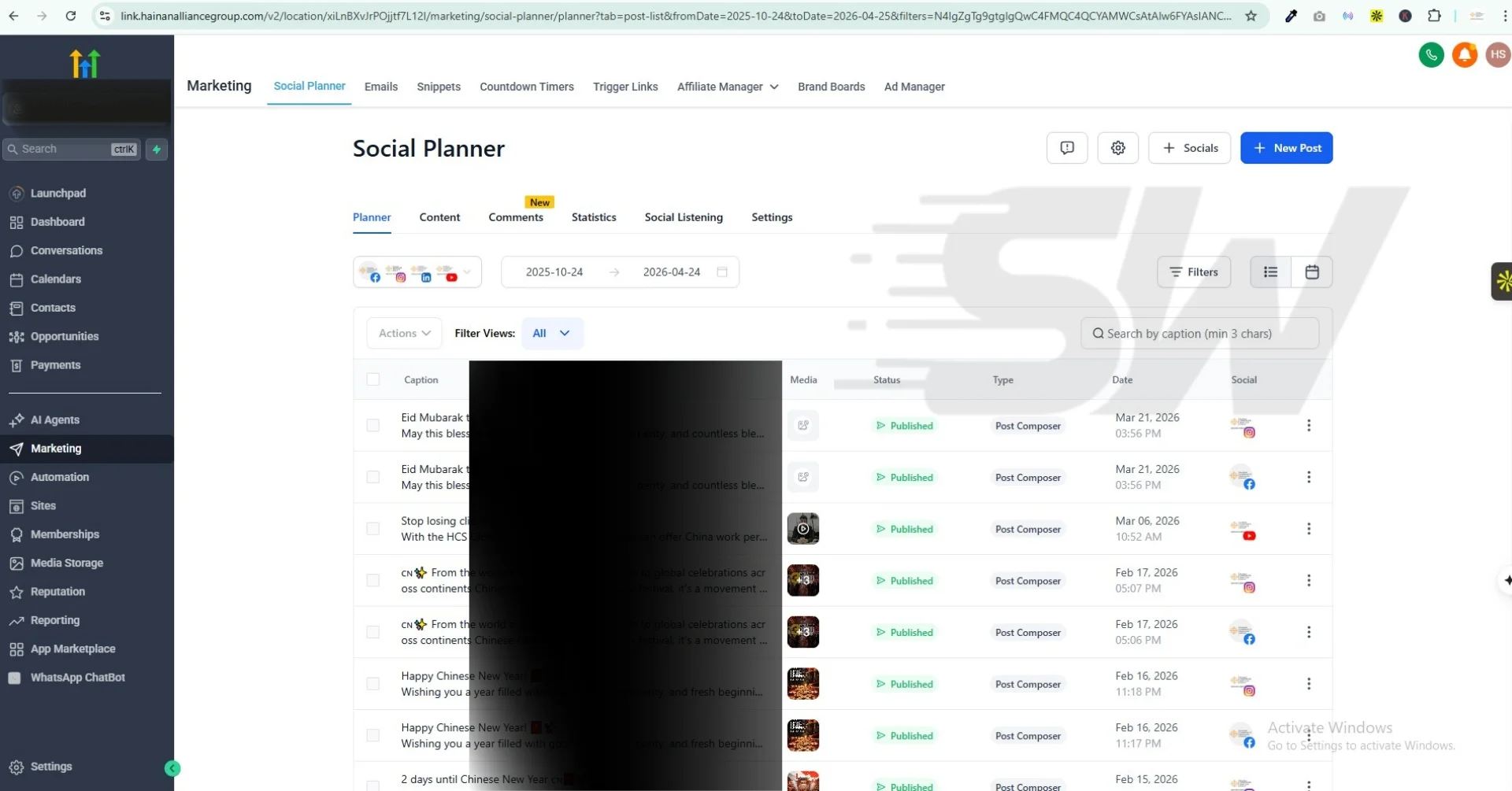Check the box for Stop losing post
Image resolution: width=1512 pixels, height=791 pixels.
[373, 529]
